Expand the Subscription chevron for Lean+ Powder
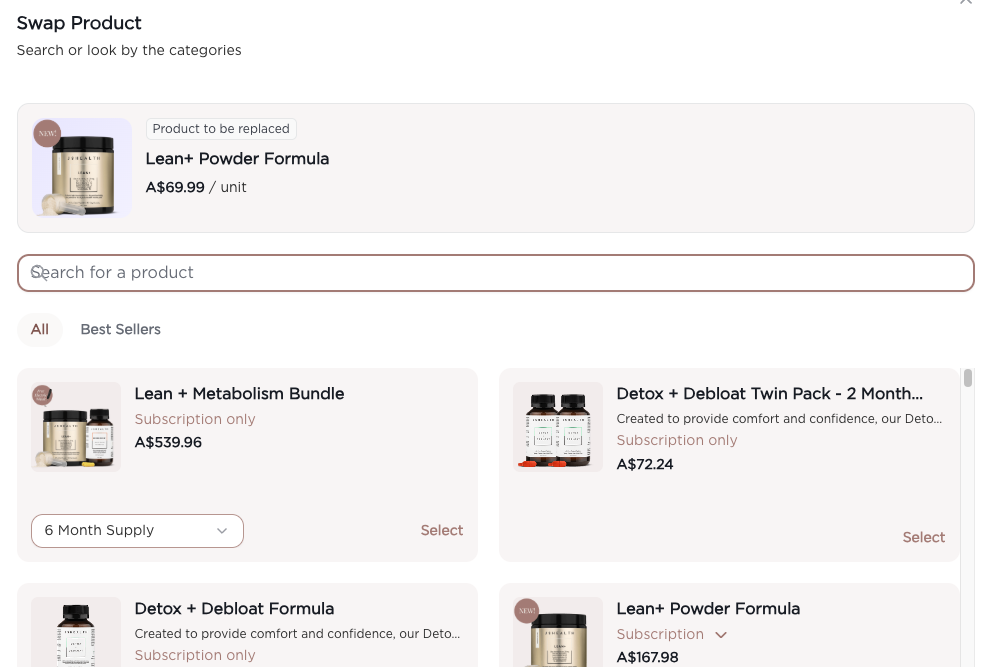The image size is (982, 668). click(x=721, y=635)
